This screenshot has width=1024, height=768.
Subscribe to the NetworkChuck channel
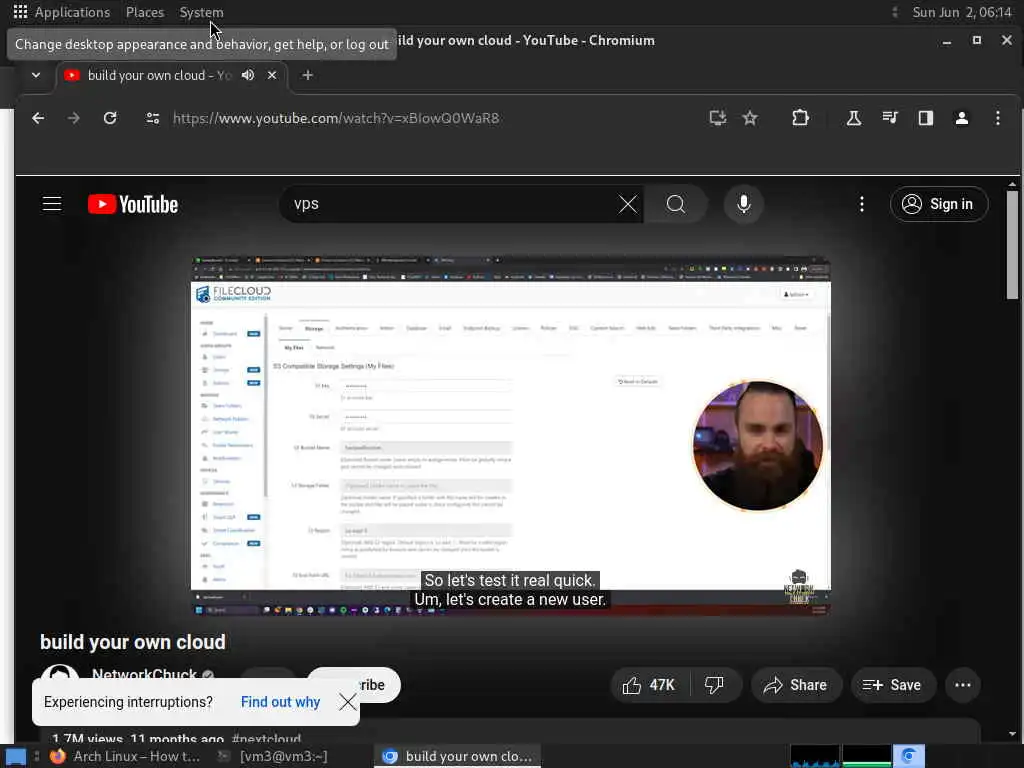click(377, 684)
